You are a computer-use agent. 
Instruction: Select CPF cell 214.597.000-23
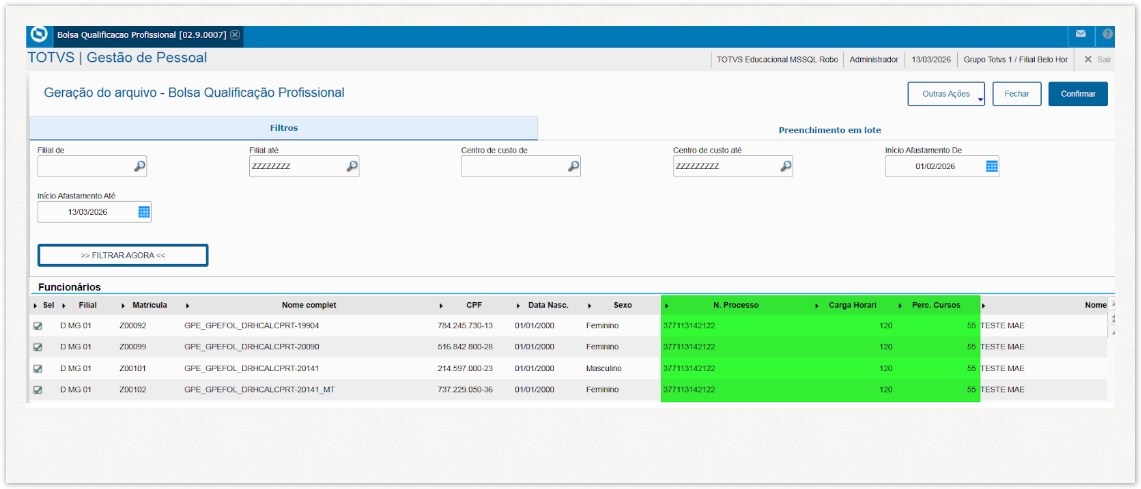click(465, 368)
